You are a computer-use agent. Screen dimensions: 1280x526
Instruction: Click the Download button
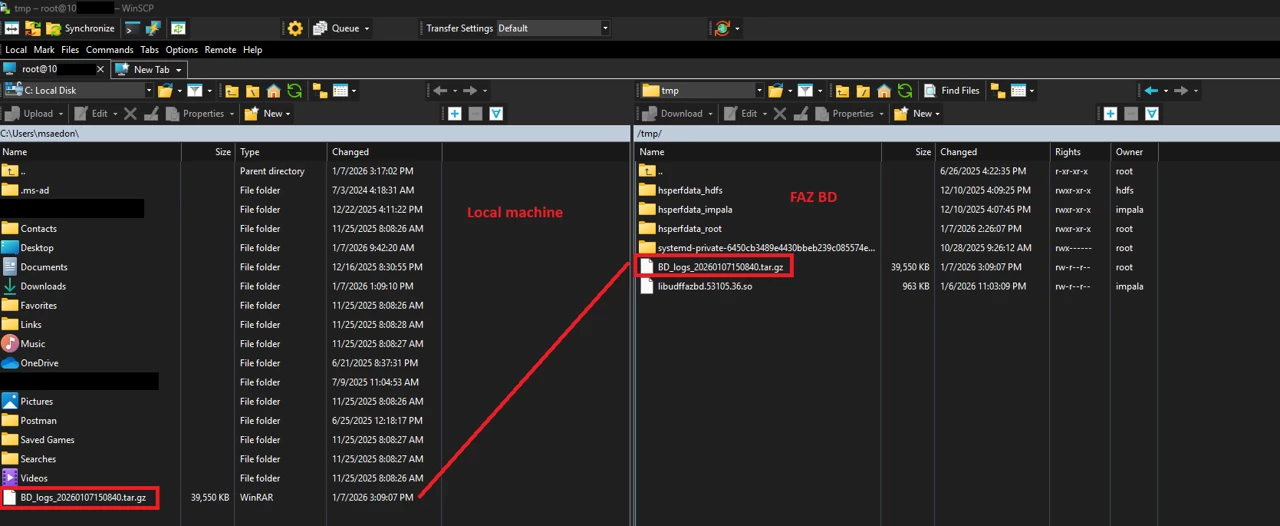673,113
